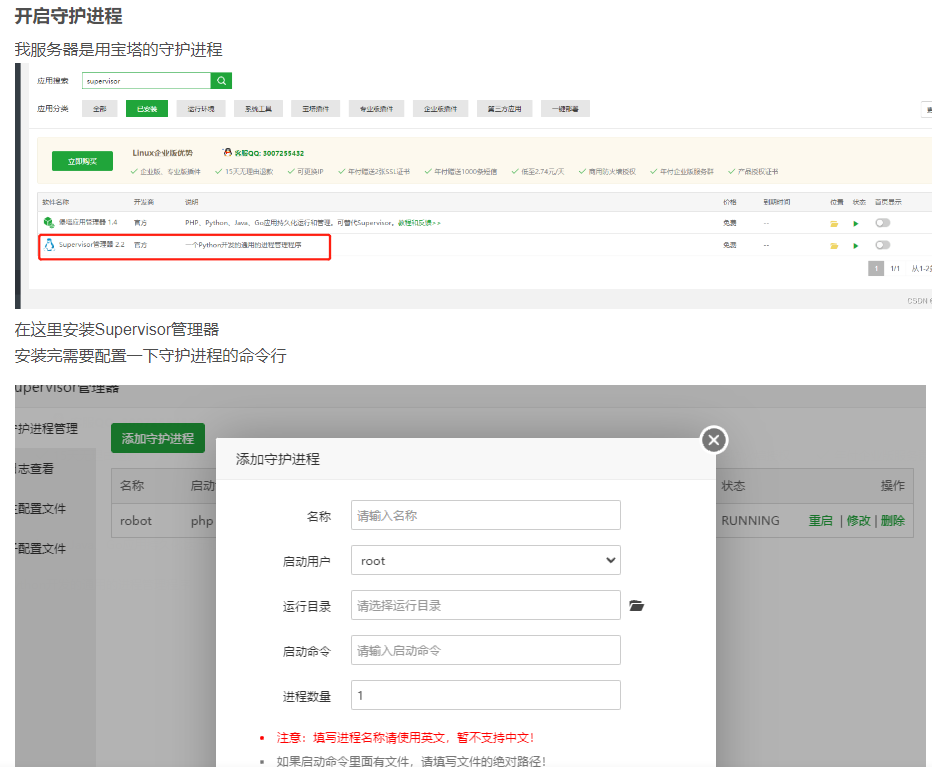
Task: Select the 企业版插件 category tab
Action: 440,109
